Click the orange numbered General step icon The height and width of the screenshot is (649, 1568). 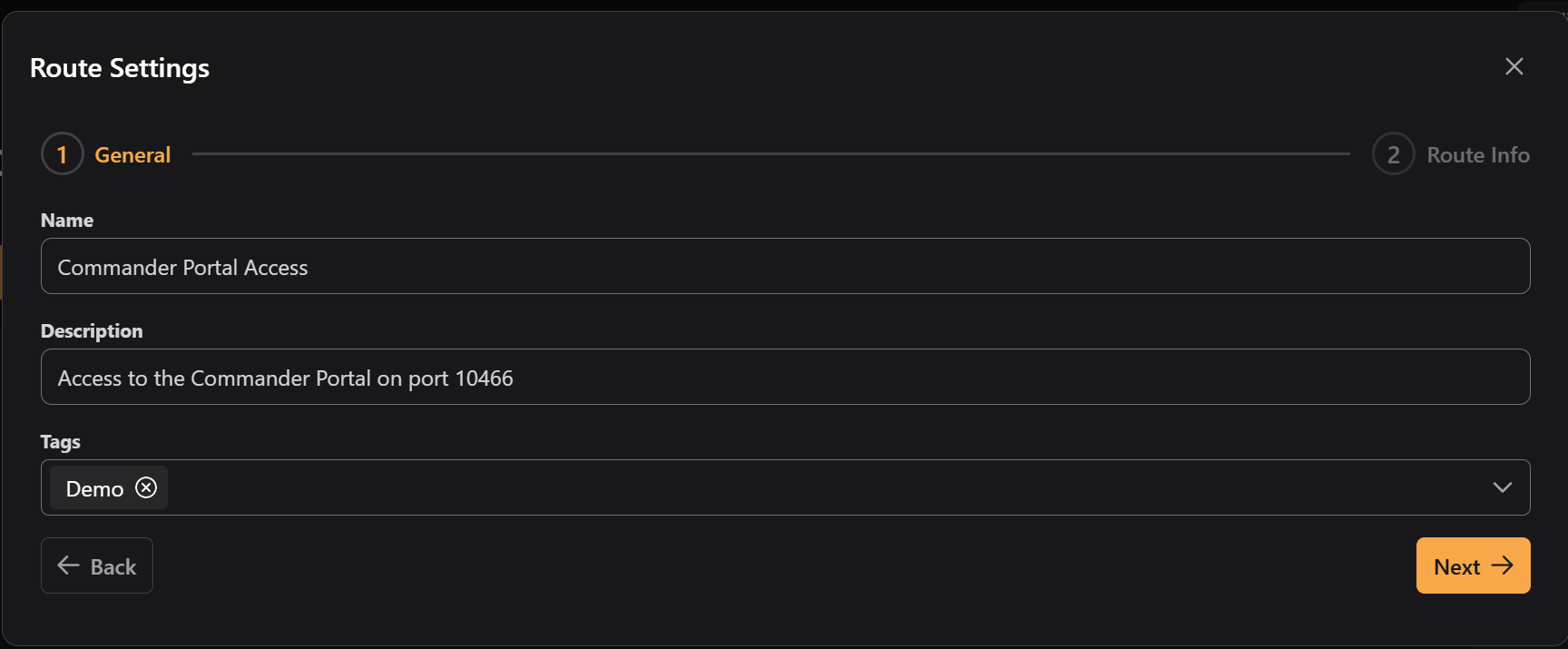point(62,153)
